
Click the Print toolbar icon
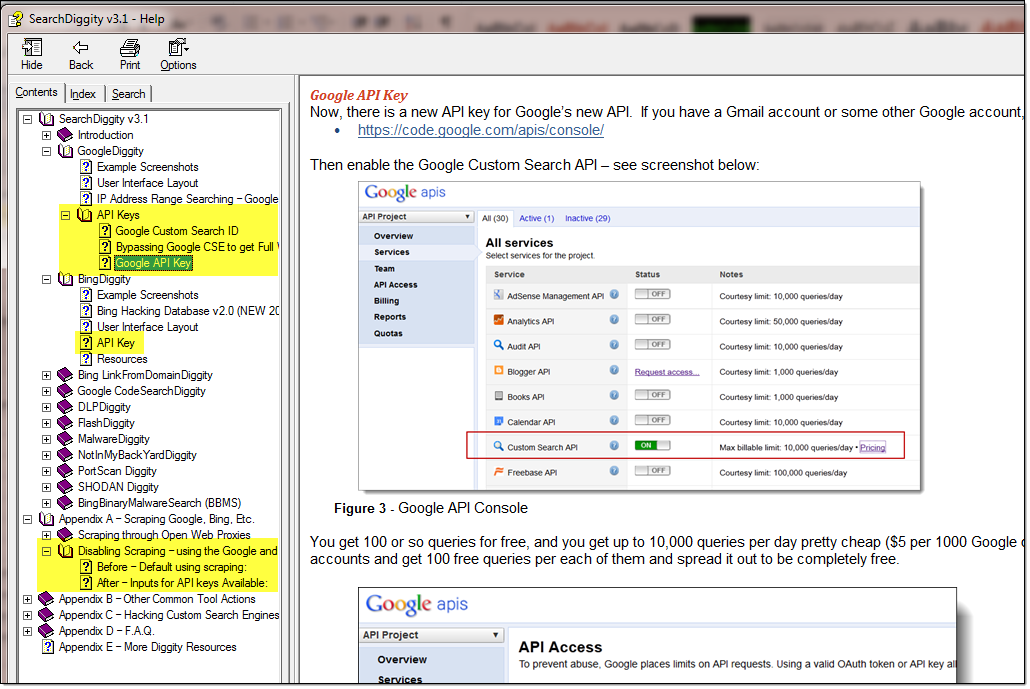click(x=130, y=48)
